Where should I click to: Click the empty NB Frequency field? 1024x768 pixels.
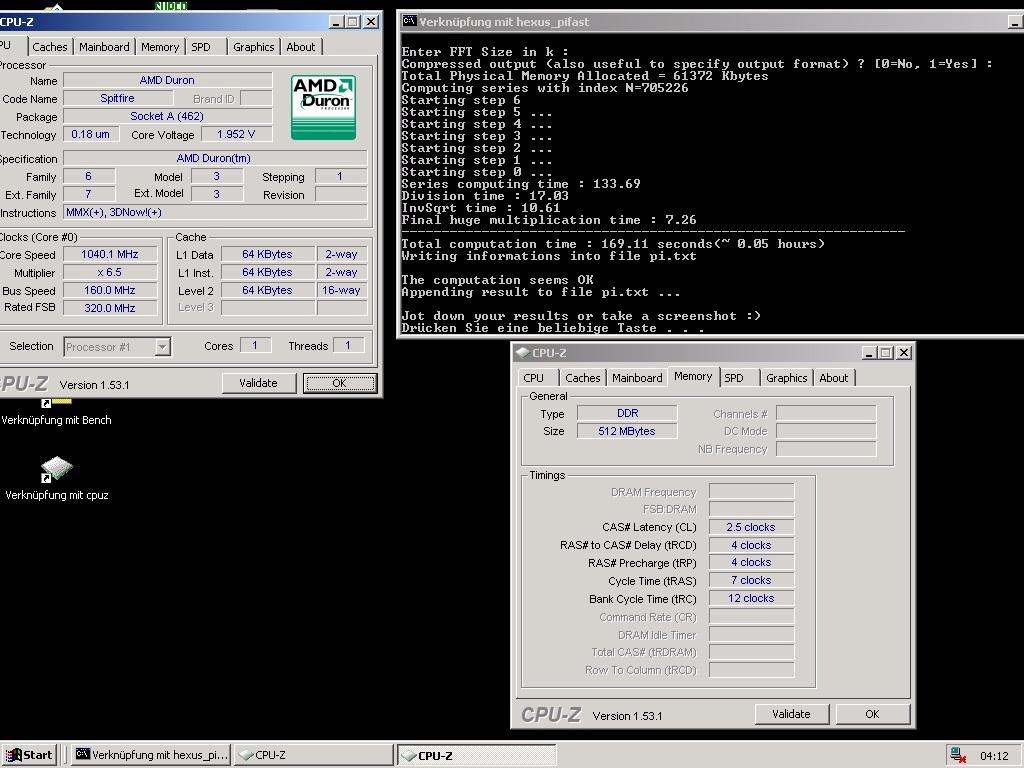826,449
